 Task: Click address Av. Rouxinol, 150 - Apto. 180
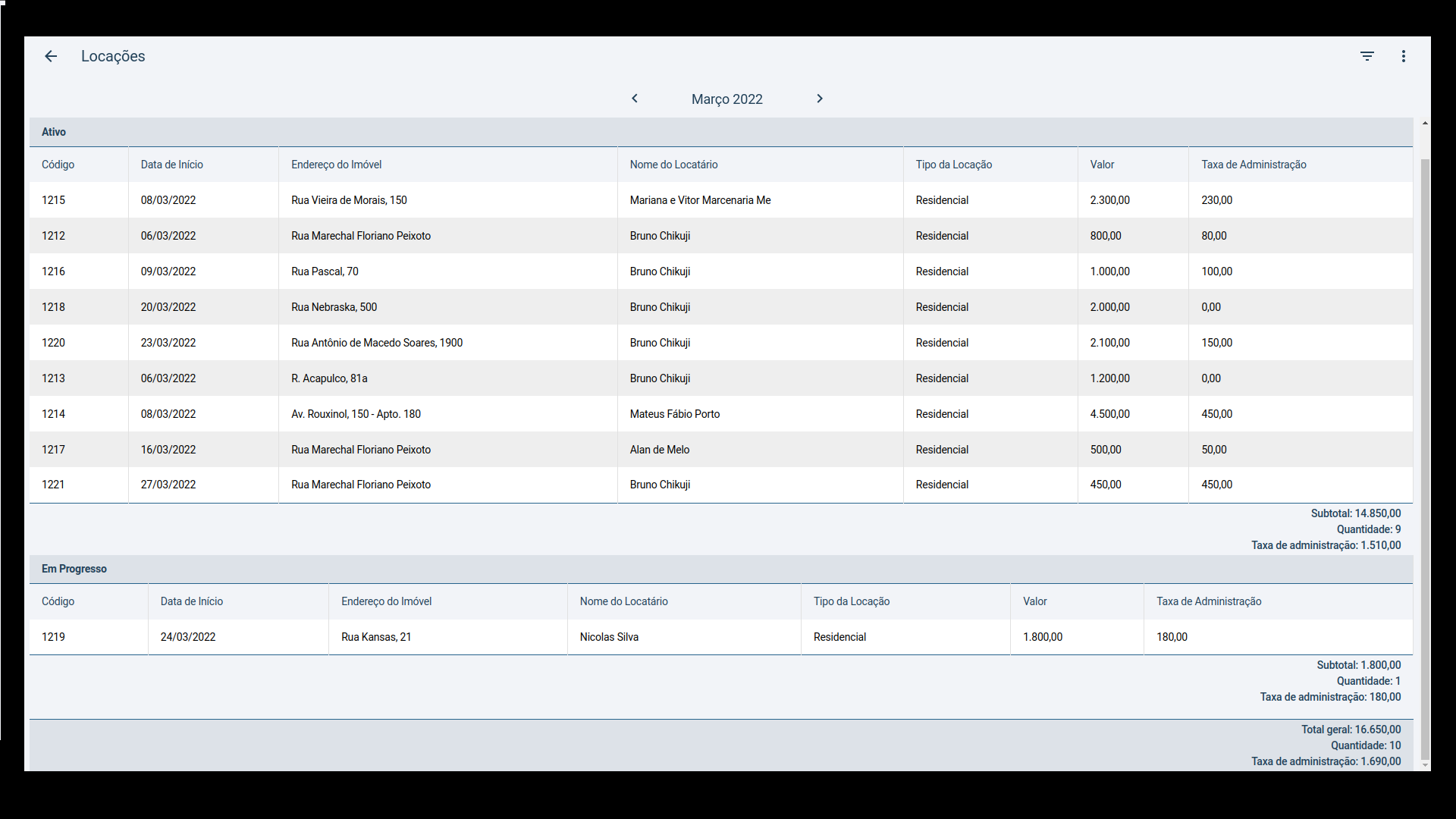pos(356,414)
